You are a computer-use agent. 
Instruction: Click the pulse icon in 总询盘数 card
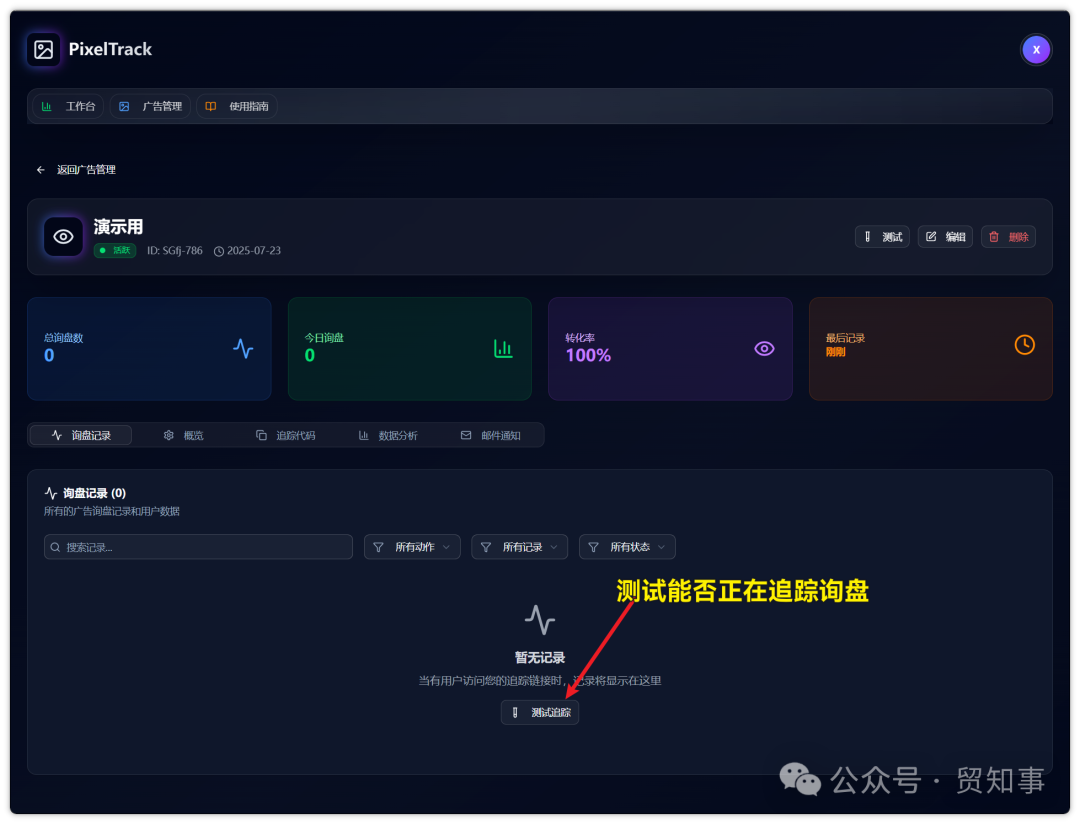tap(243, 348)
